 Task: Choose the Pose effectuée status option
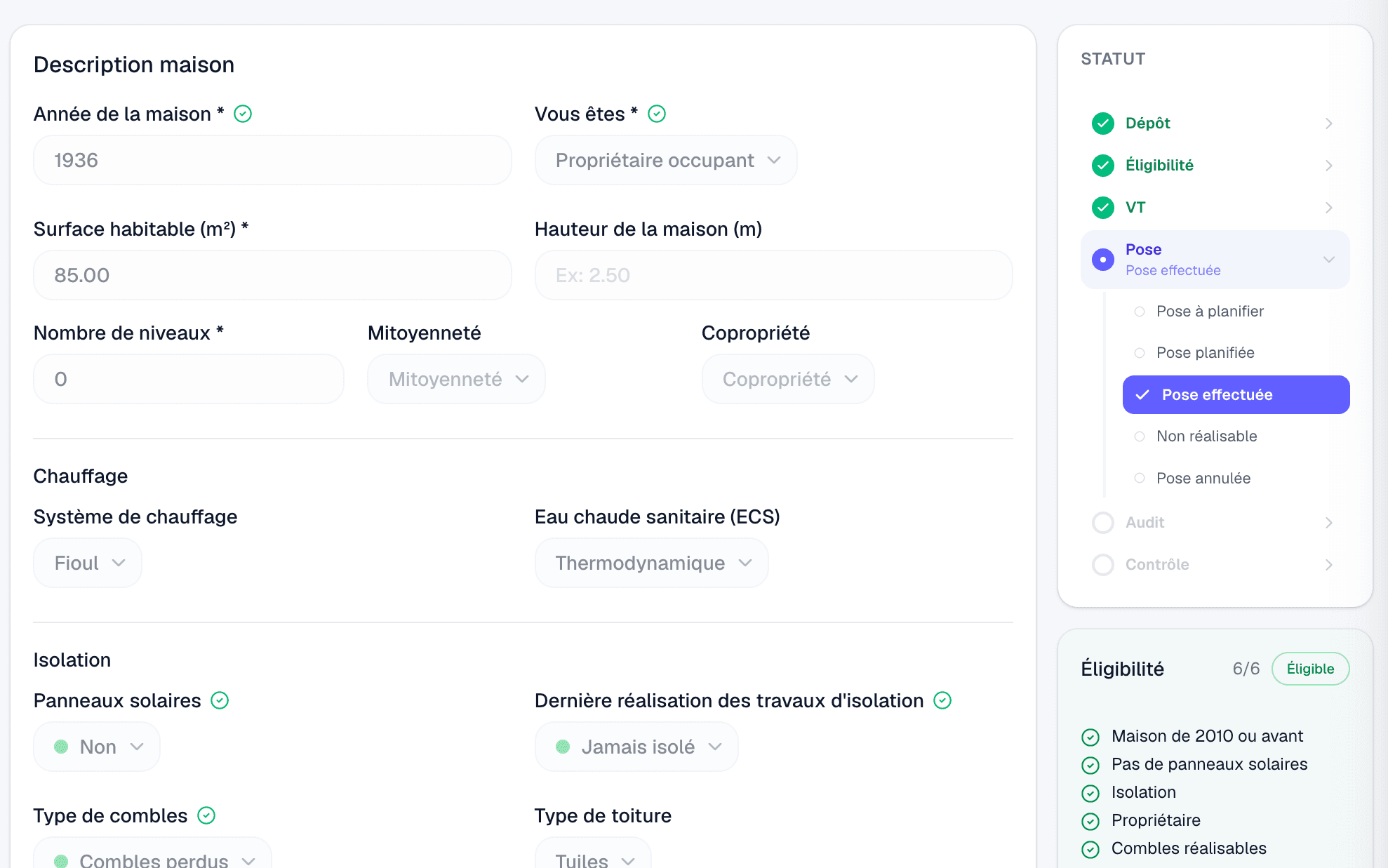tap(1236, 394)
